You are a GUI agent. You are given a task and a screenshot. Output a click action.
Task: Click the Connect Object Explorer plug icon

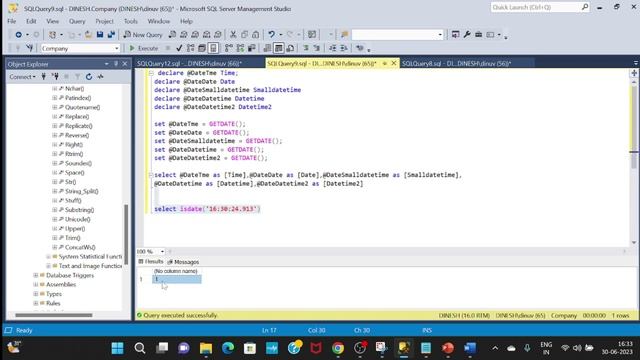[x=44, y=77]
